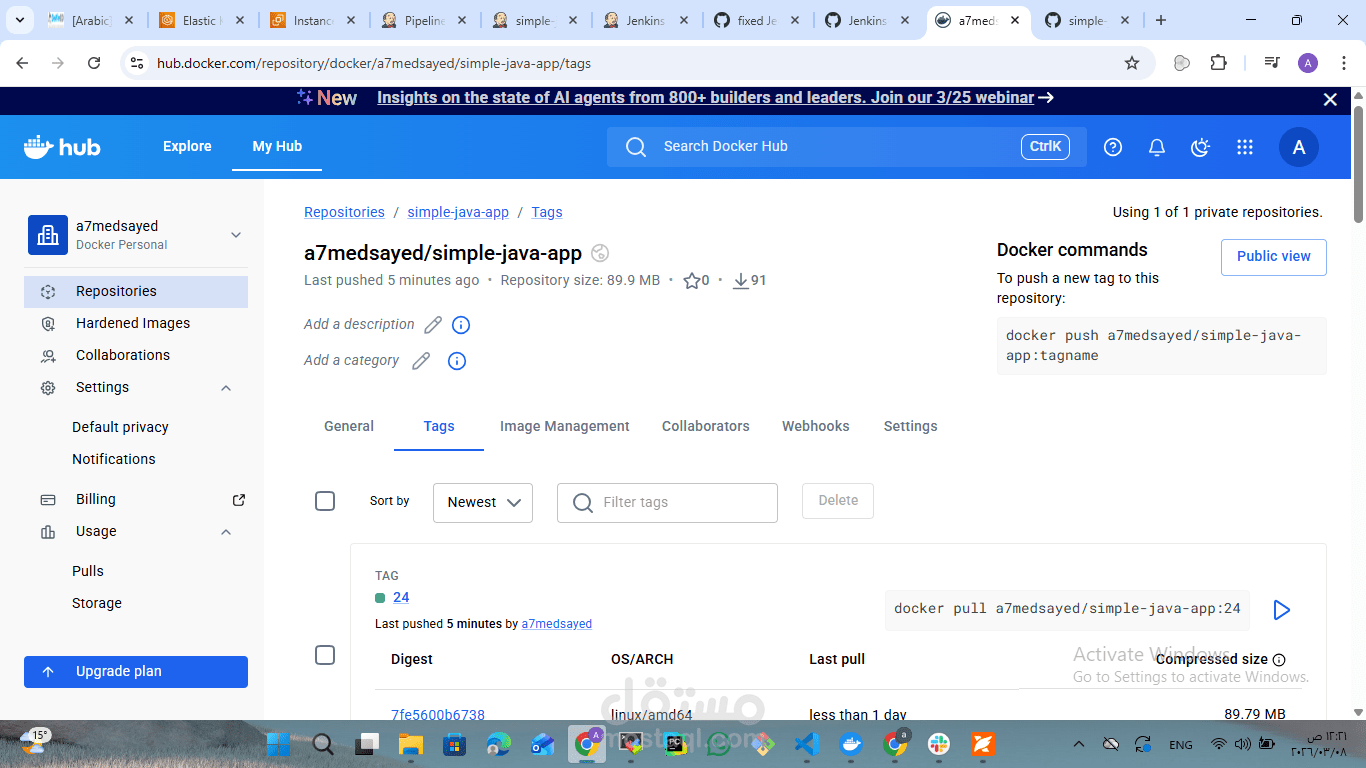Open the webinar insights banner link
The image size is (1366, 768).
coord(705,98)
